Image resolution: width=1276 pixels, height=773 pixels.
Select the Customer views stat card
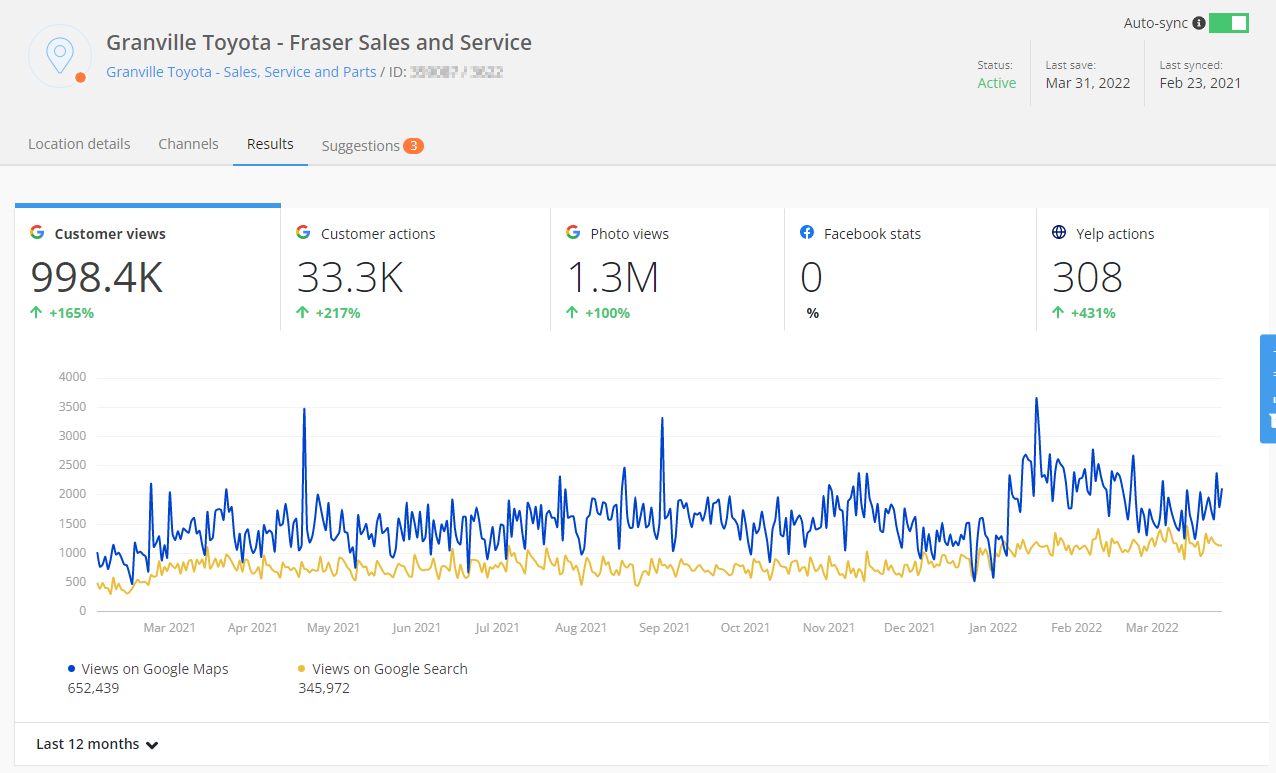point(148,269)
